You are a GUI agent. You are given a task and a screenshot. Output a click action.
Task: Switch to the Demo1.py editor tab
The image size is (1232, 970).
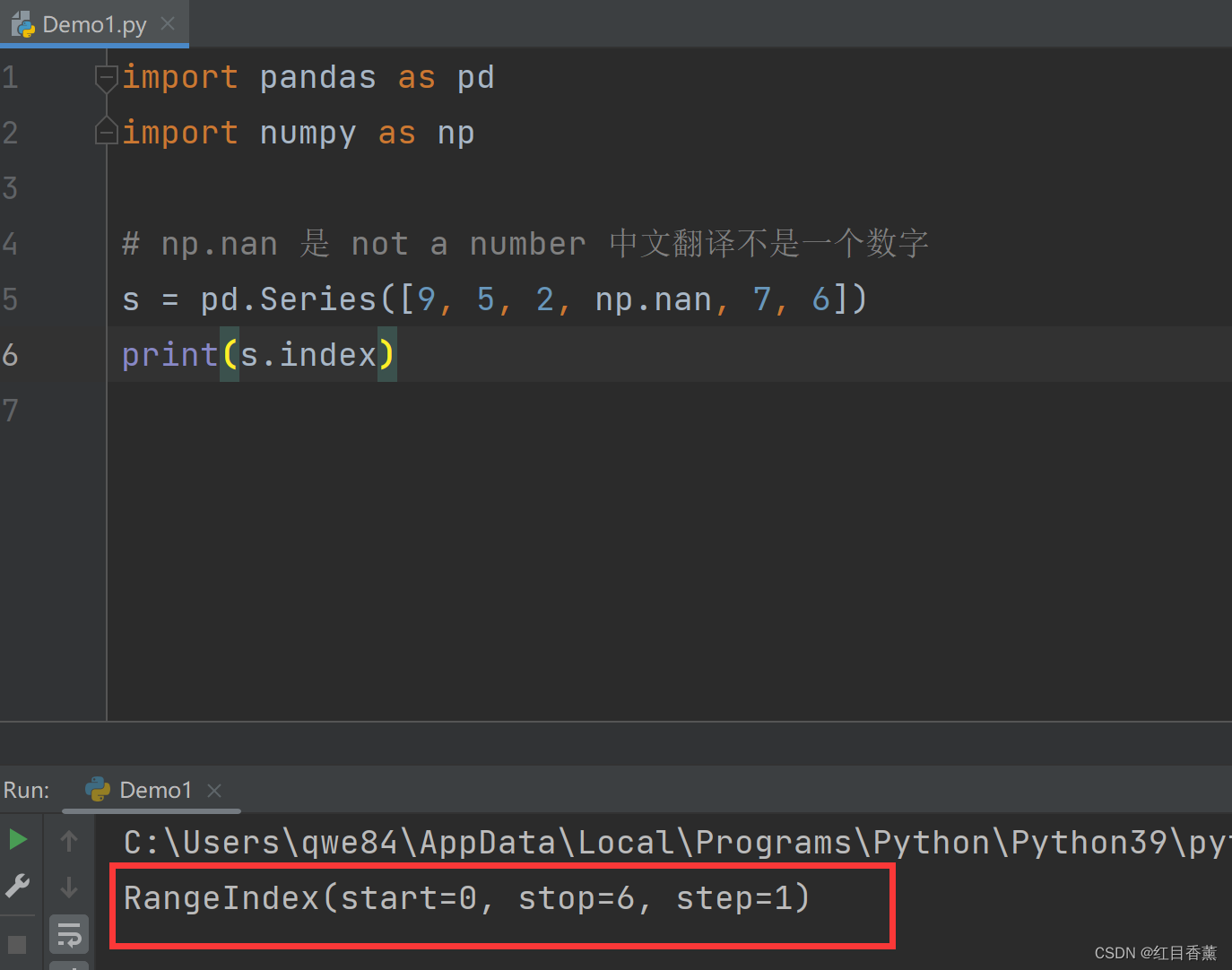click(93, 24)
